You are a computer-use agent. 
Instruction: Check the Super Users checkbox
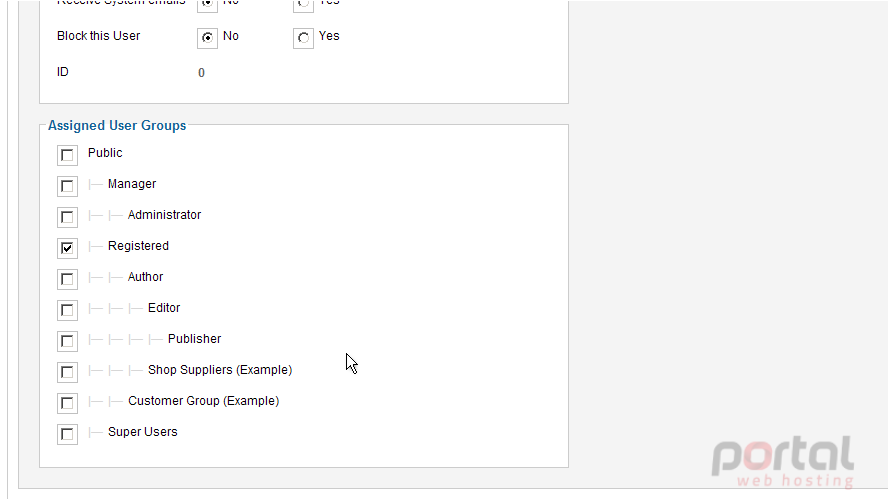coord(67,434)
